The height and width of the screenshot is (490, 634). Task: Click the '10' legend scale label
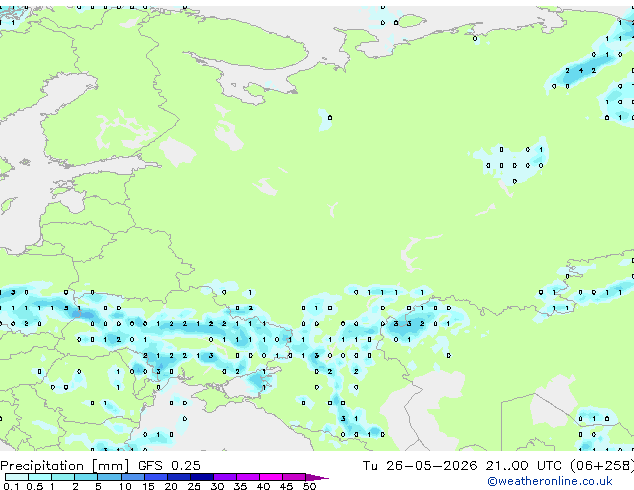tap(125, 486)
